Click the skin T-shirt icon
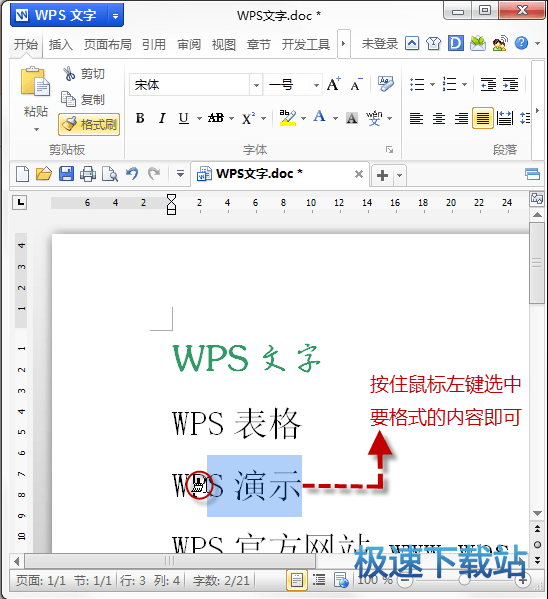Viewport: 548px width, 599px height. [x=433, y=43]
